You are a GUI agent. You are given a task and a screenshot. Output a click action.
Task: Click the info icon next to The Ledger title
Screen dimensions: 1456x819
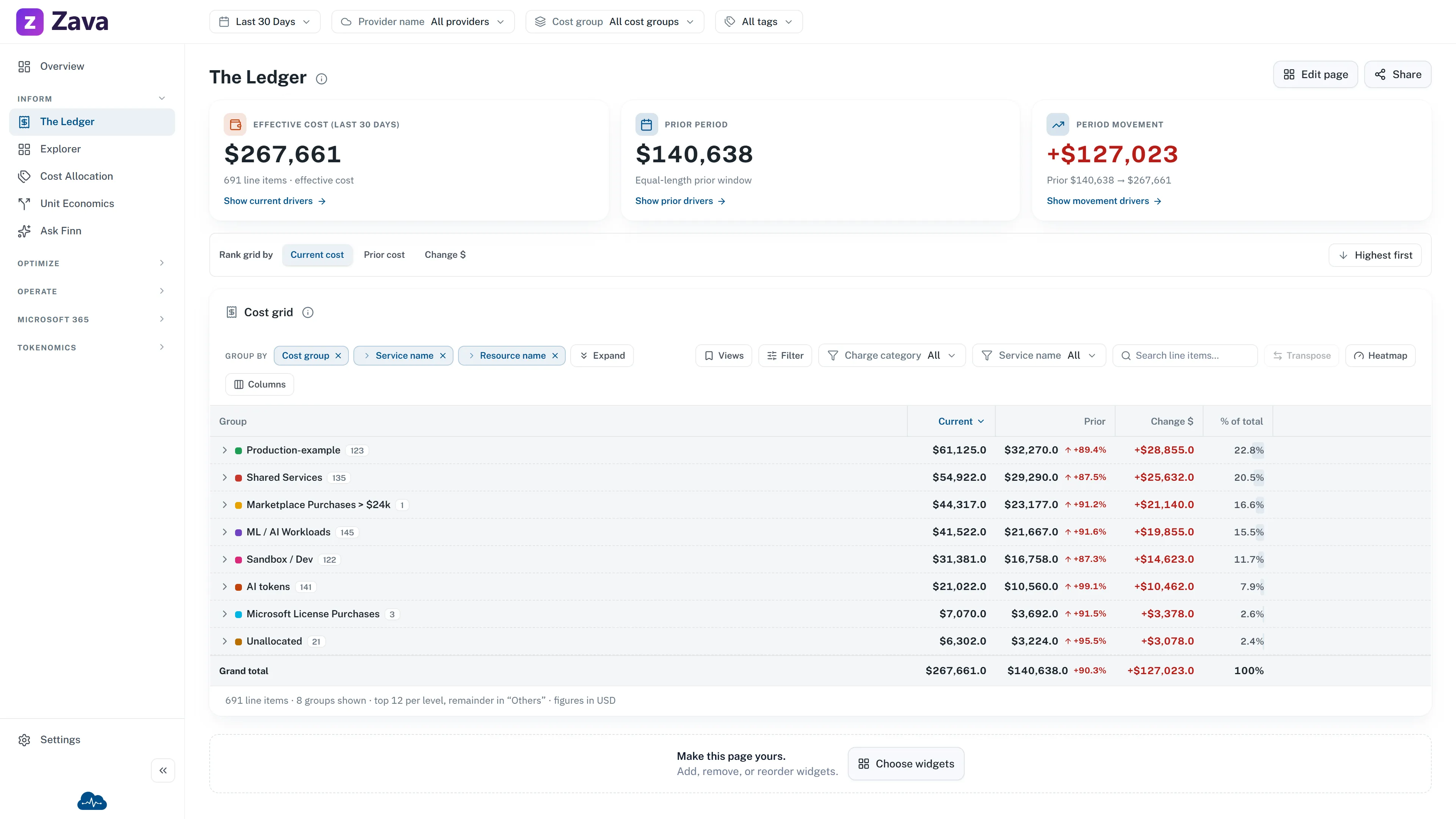tap(322, 78)
